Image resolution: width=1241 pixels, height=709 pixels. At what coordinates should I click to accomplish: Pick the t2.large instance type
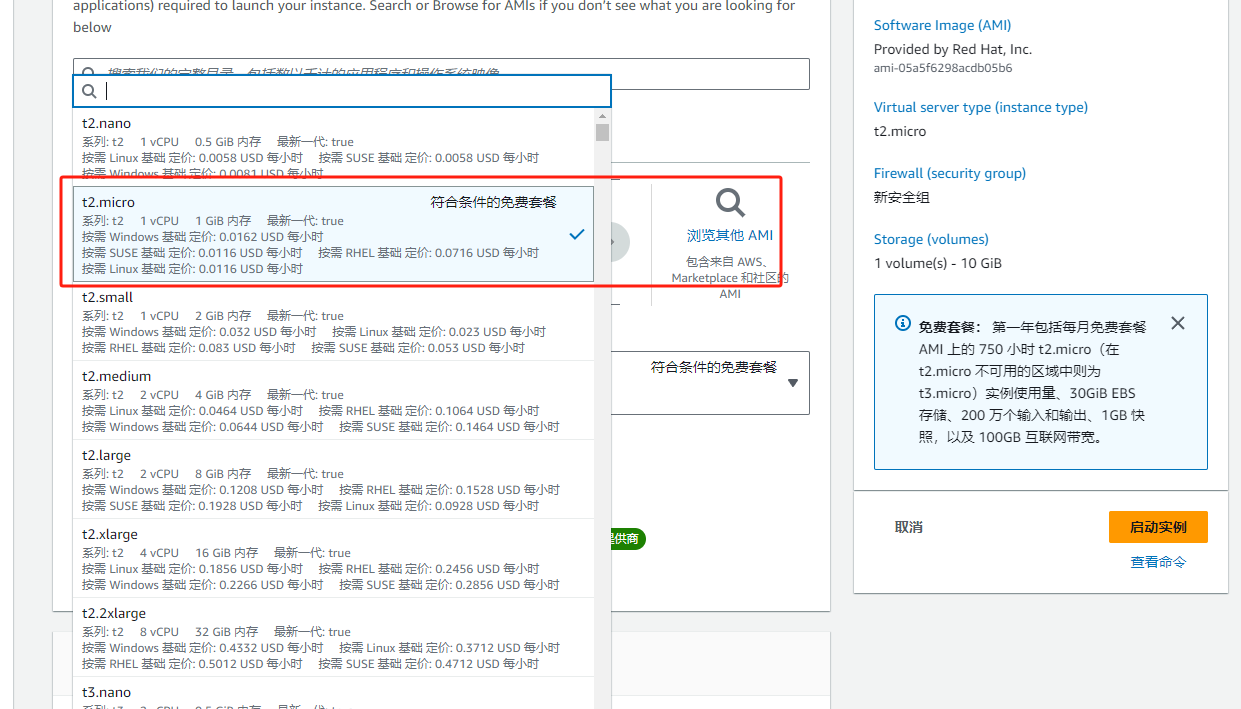333,480
